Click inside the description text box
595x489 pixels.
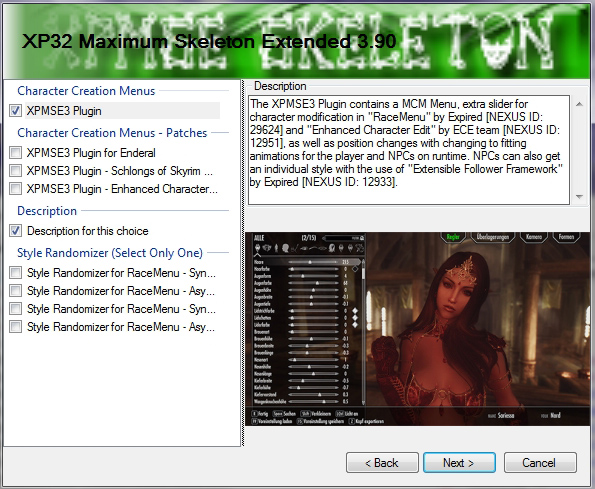[409, 150]
